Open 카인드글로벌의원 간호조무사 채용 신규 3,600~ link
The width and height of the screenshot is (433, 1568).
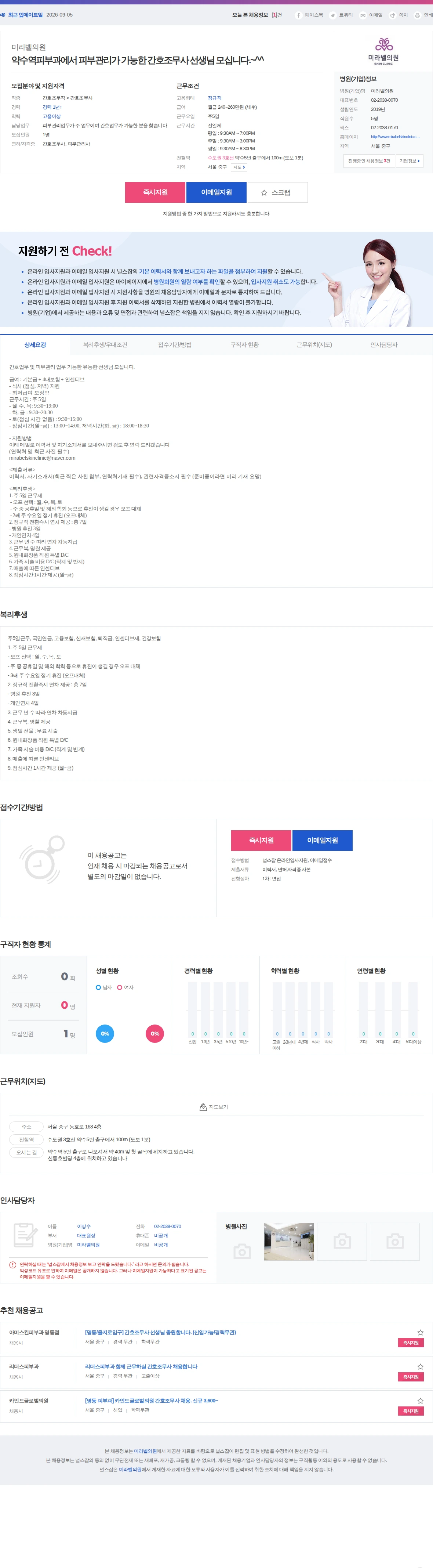click(x=152, y=1401)
